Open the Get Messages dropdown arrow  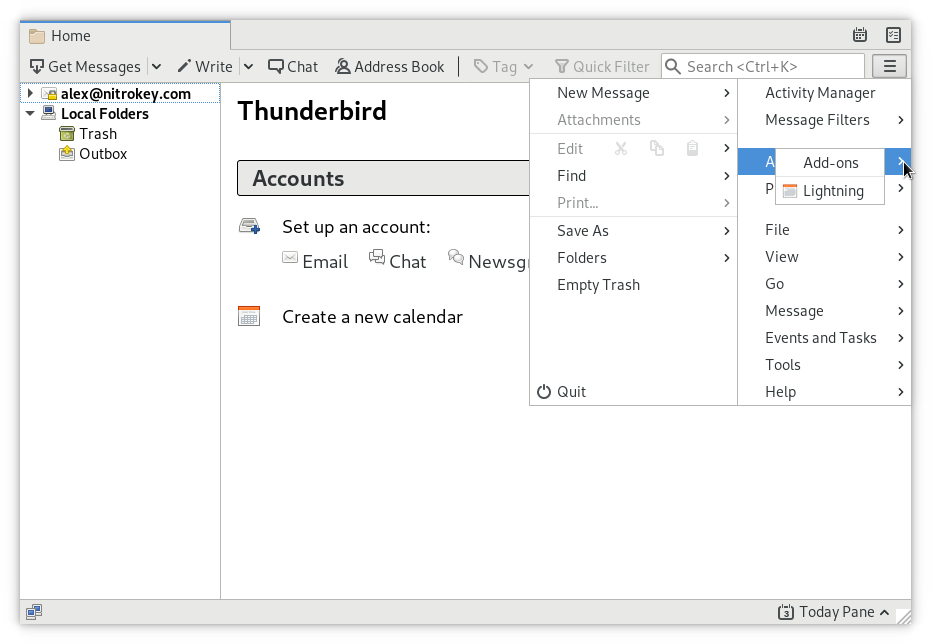point(156,66)
